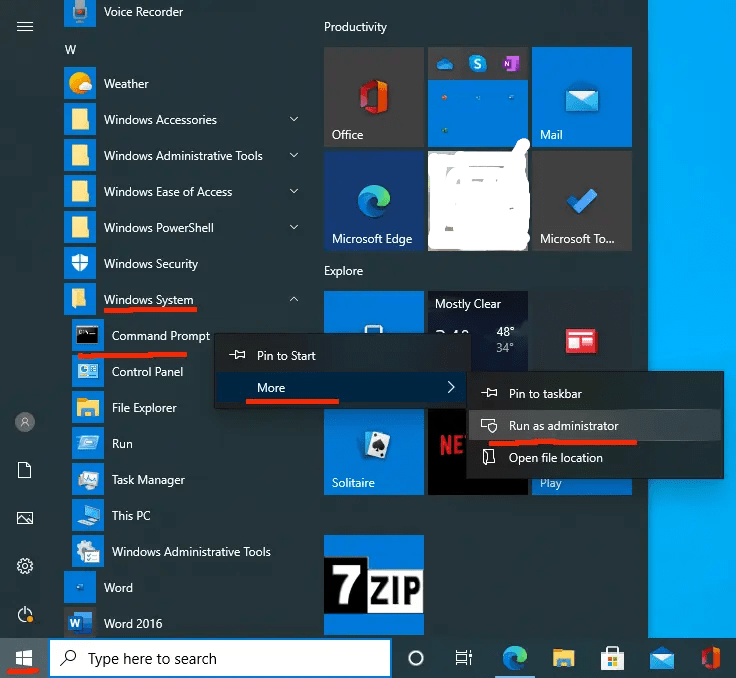Open Settings gear in Start sidebar
Viewport: 736px width, 678px height.
pyautogui.click(x=25, y=566)
